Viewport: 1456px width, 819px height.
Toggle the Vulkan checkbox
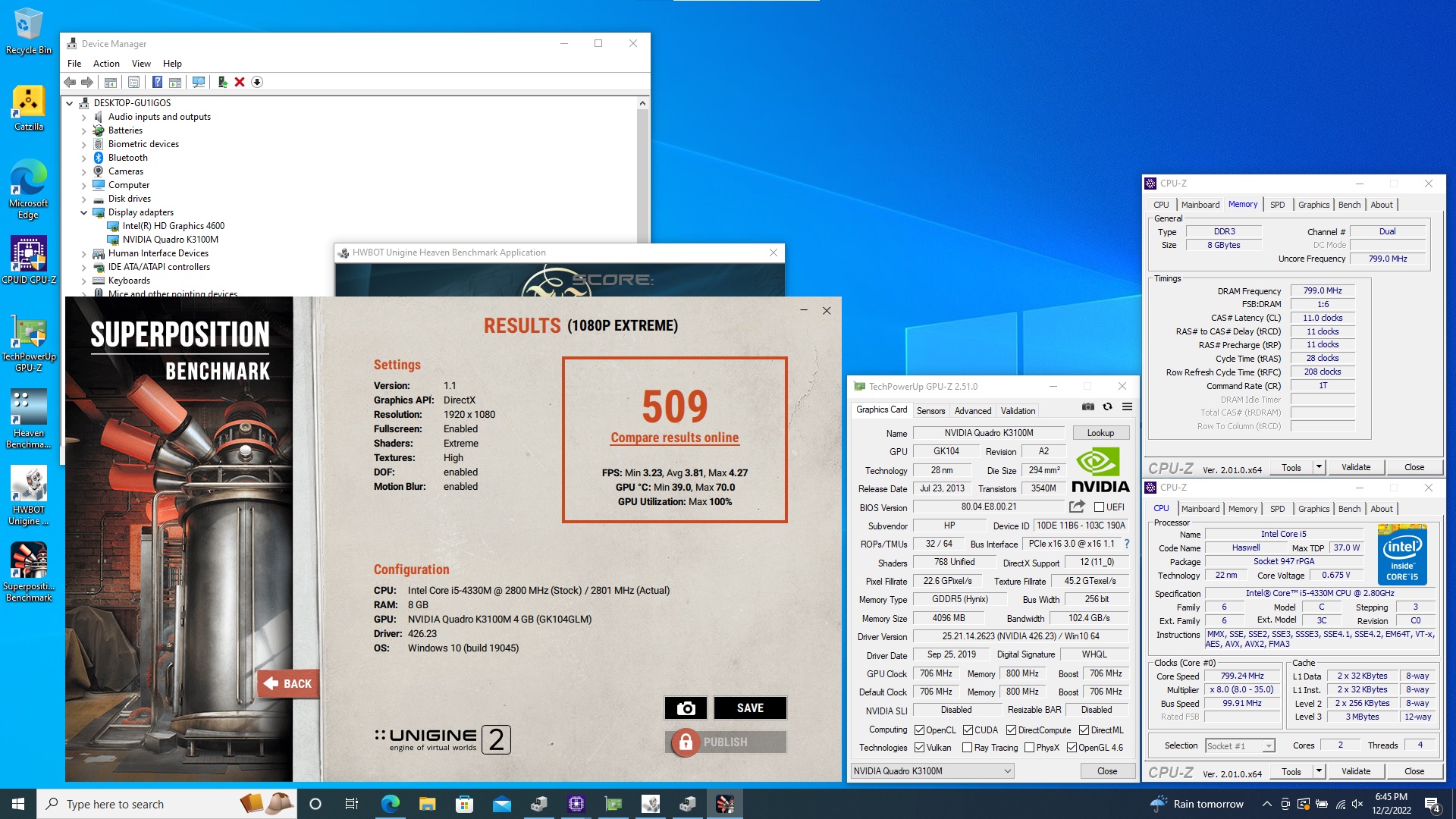pyautogui.click(x=919, y=748)
